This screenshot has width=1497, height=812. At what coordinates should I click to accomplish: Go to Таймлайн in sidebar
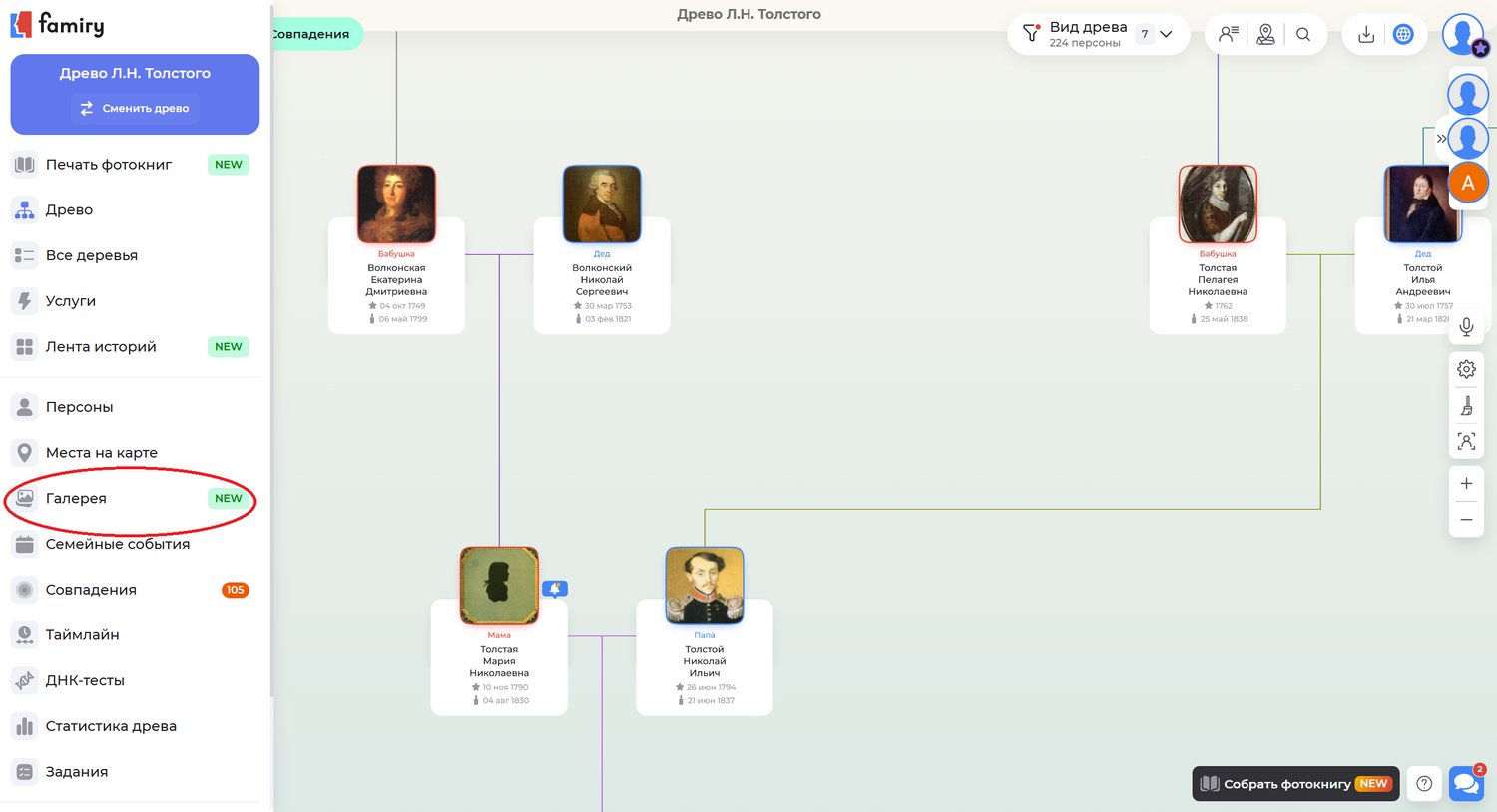pyautogui.click(x=82, y=635)
